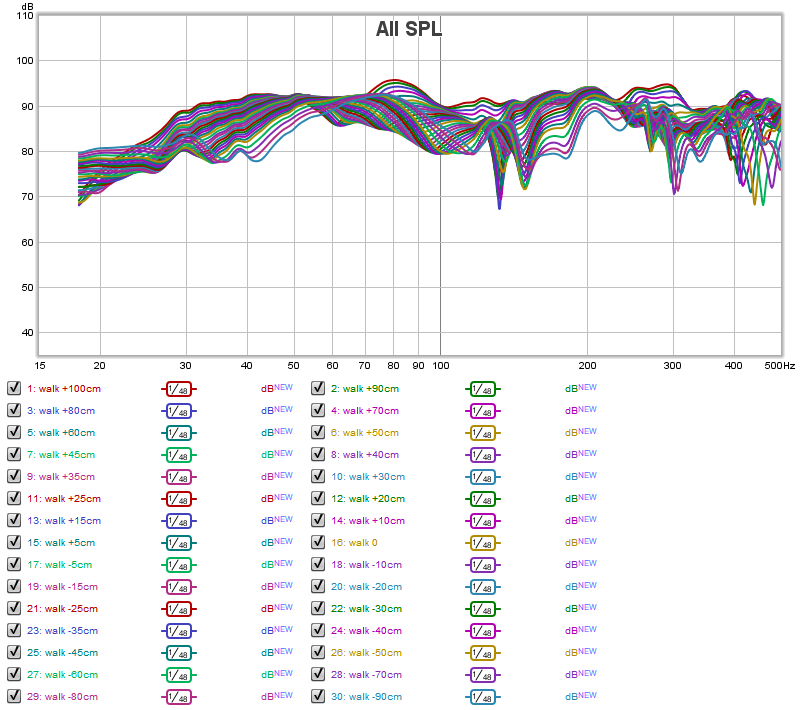This screenshot has width=800, height=710.
Task: Toggle the walk -90cm checkbox
Action: coord(318,696)
